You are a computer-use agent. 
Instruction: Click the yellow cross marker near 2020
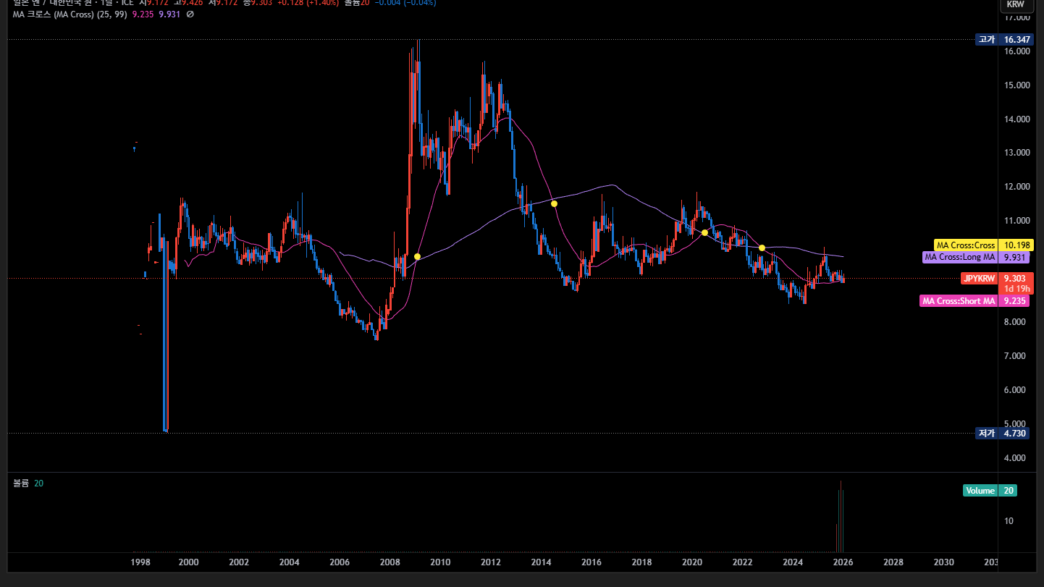click(x=704, y=233)
